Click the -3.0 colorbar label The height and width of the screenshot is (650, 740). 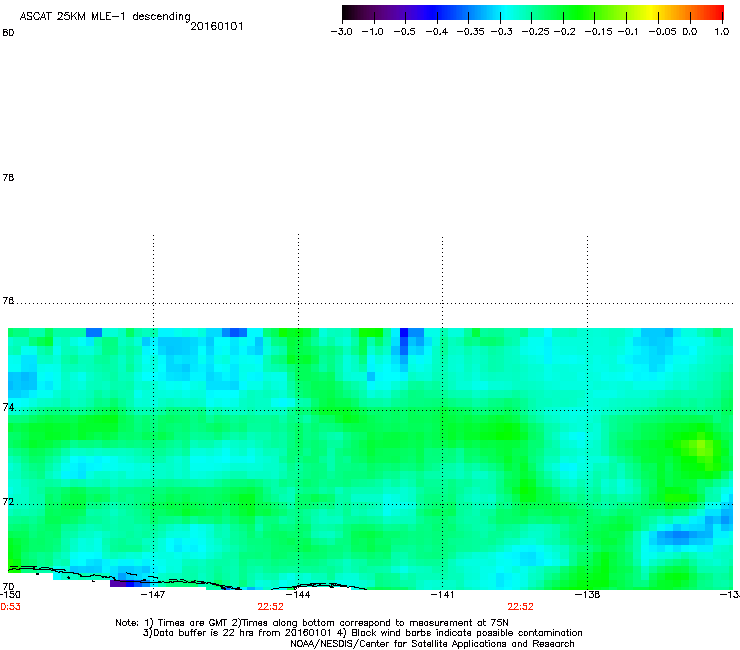tap(341, 32)
